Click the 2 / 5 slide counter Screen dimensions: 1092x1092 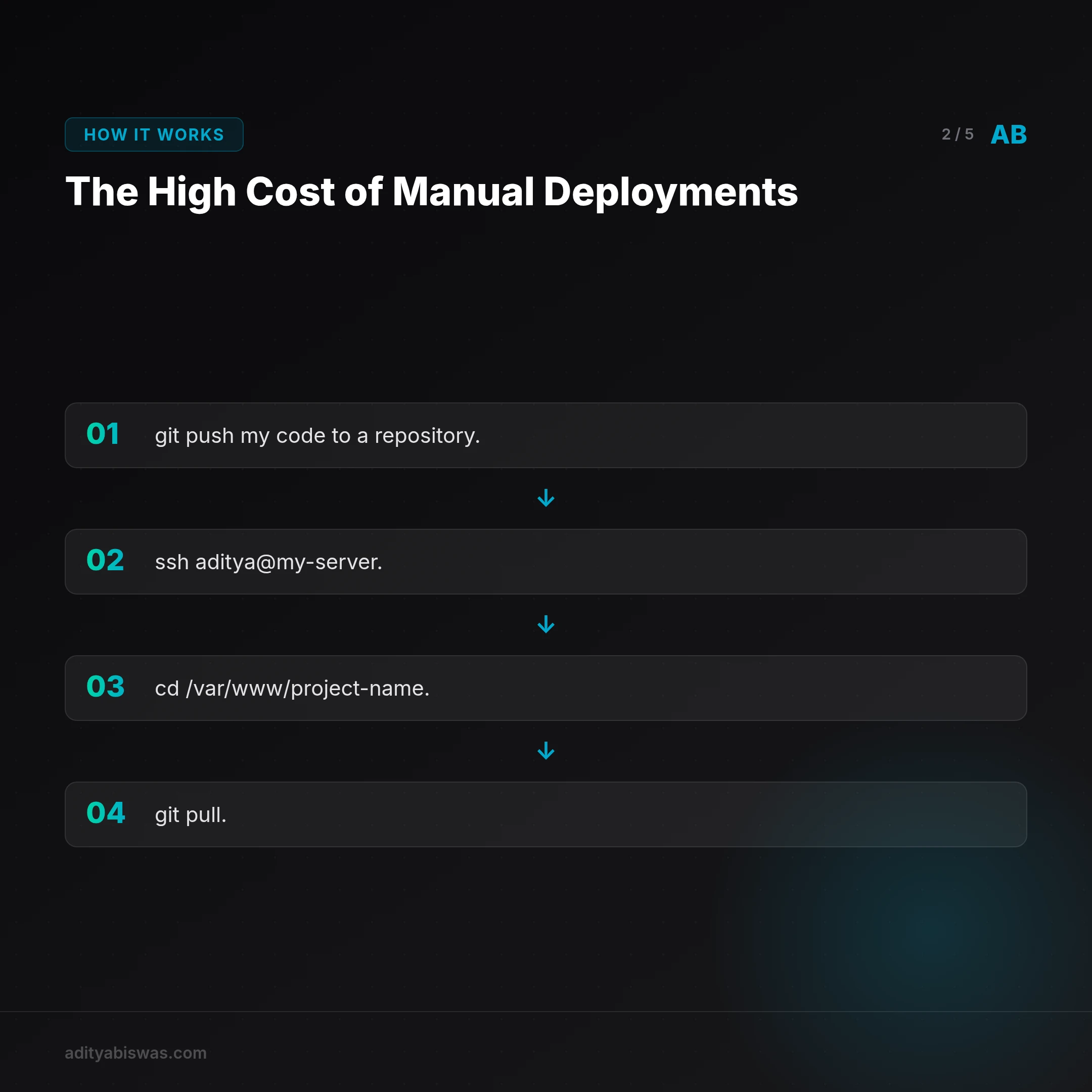tap(957, 134)
